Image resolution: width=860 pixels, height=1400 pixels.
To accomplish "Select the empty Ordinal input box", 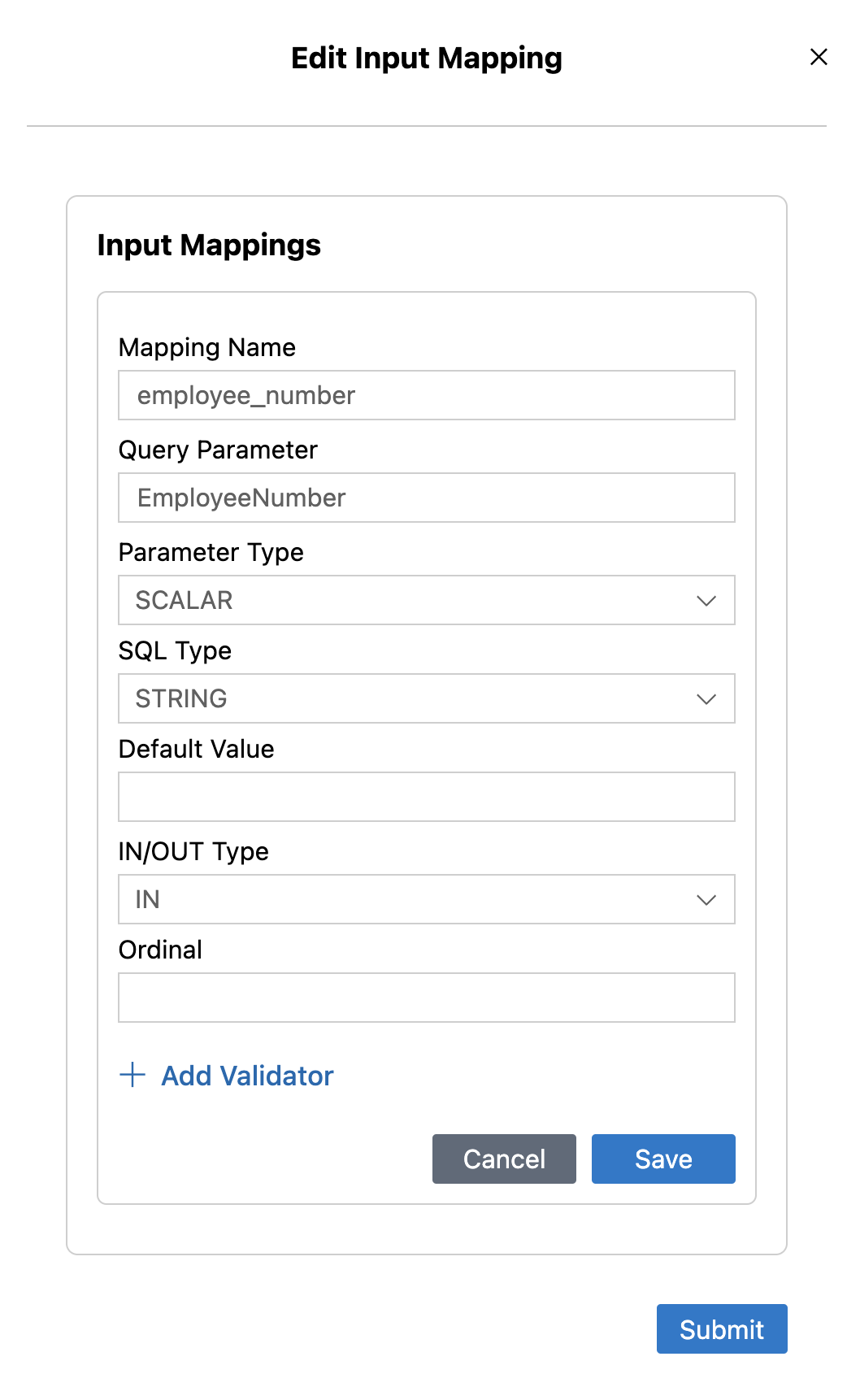I will pyautogui.click(x=426, y=998).
